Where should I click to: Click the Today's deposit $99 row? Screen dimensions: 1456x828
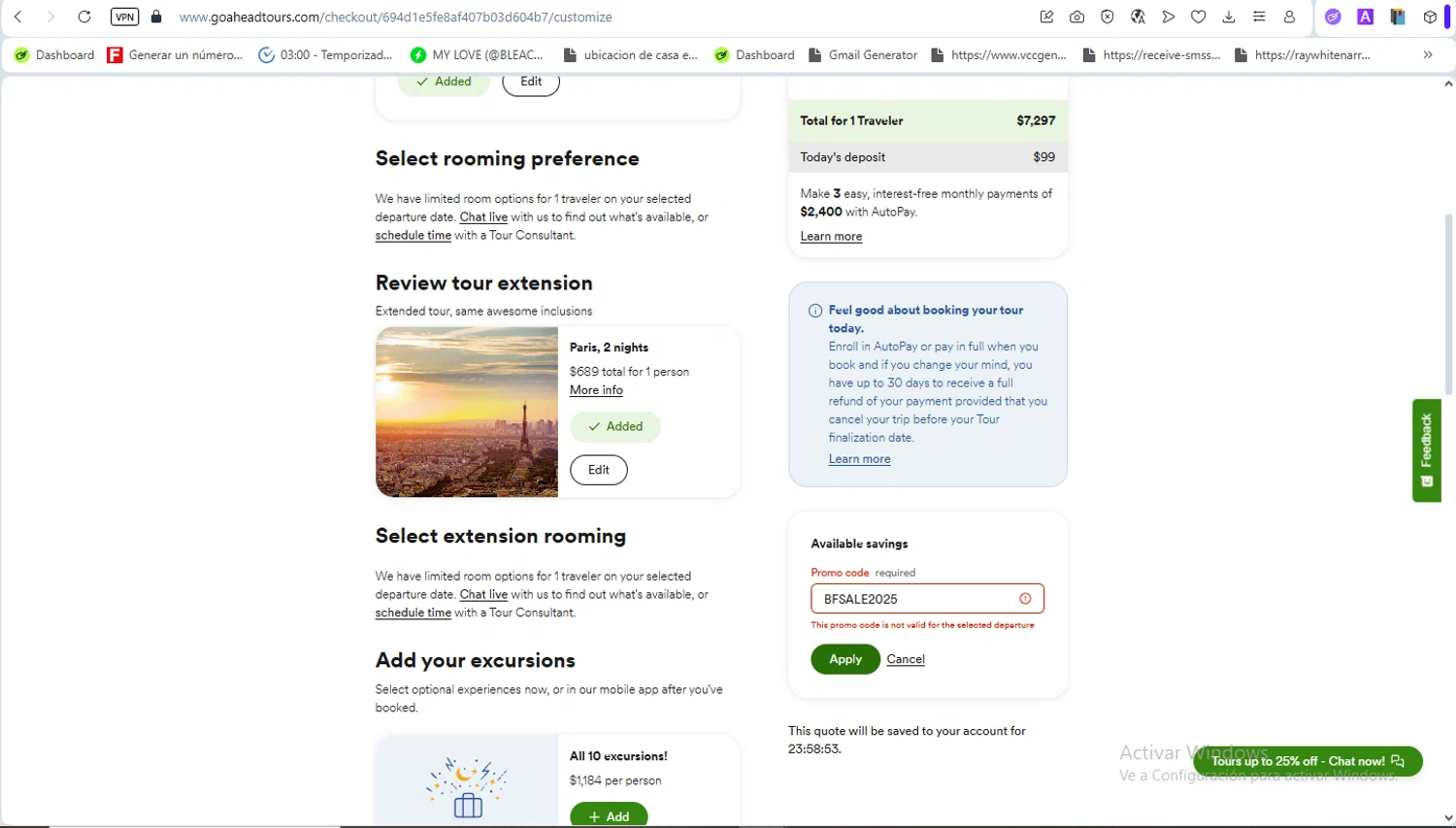pyautogui.click(x=928, y=157)
